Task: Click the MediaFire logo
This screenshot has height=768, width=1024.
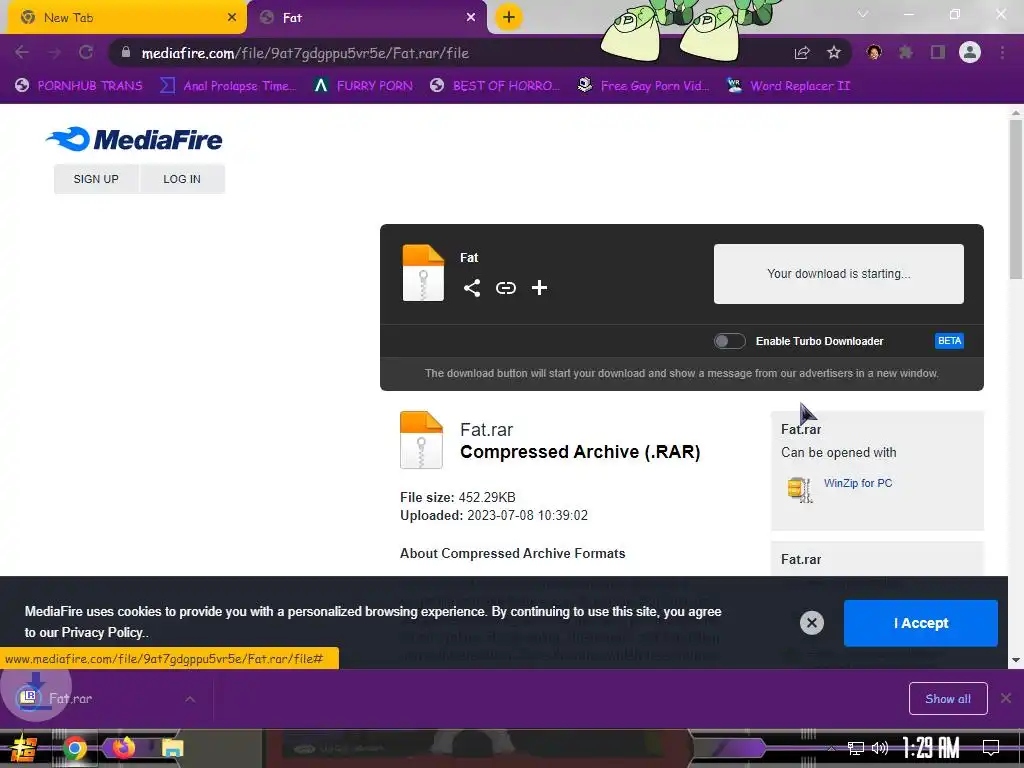Action: [x=135, y=139]
